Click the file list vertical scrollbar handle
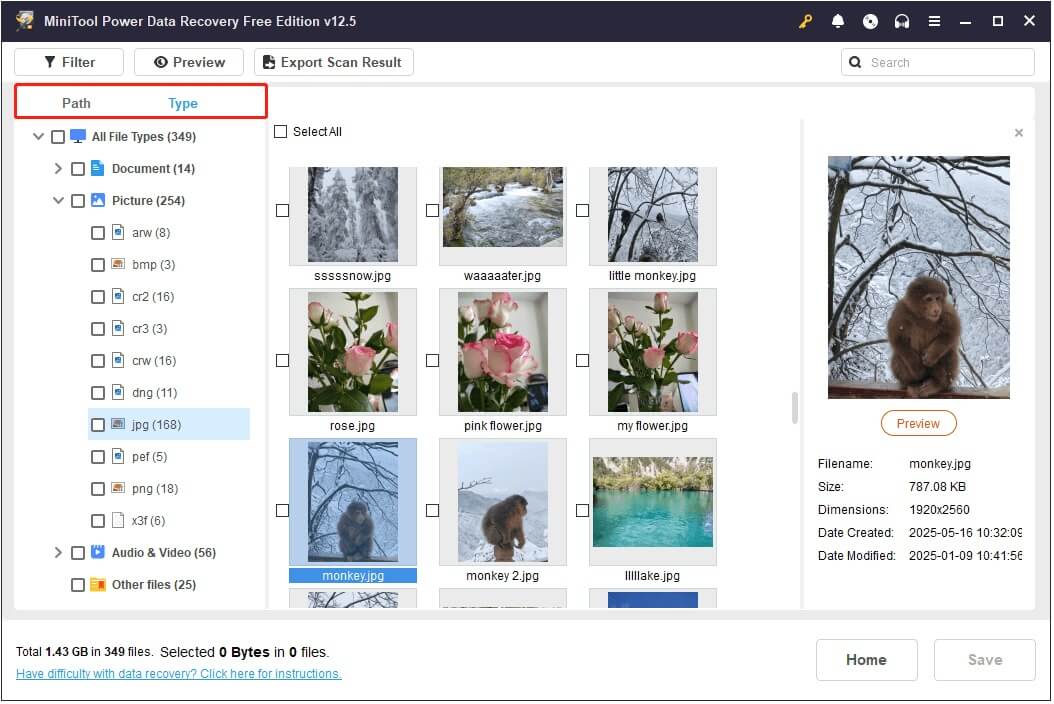Screen dimensions: 1054x704 [x=795, y=407]
